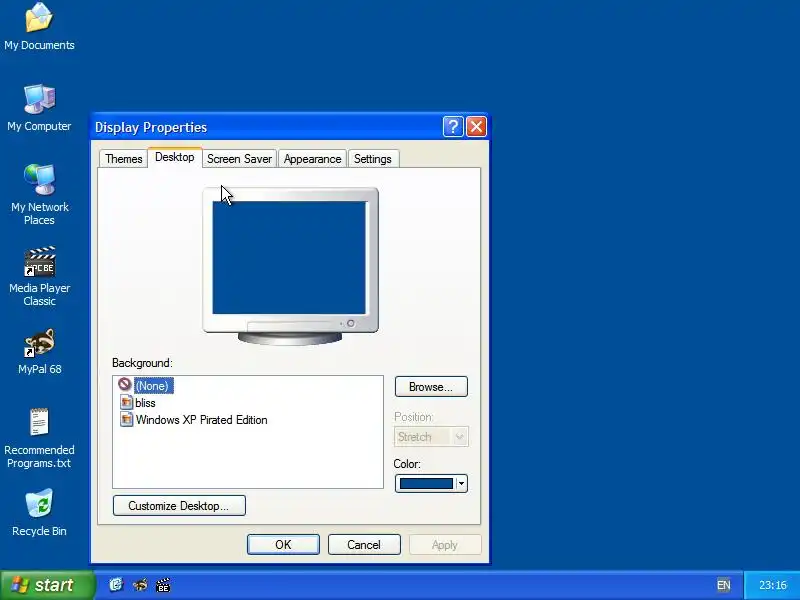Open the Start menu
Image resolution: width=800 pixels, height=600 pixels.
tap(47, 585)
